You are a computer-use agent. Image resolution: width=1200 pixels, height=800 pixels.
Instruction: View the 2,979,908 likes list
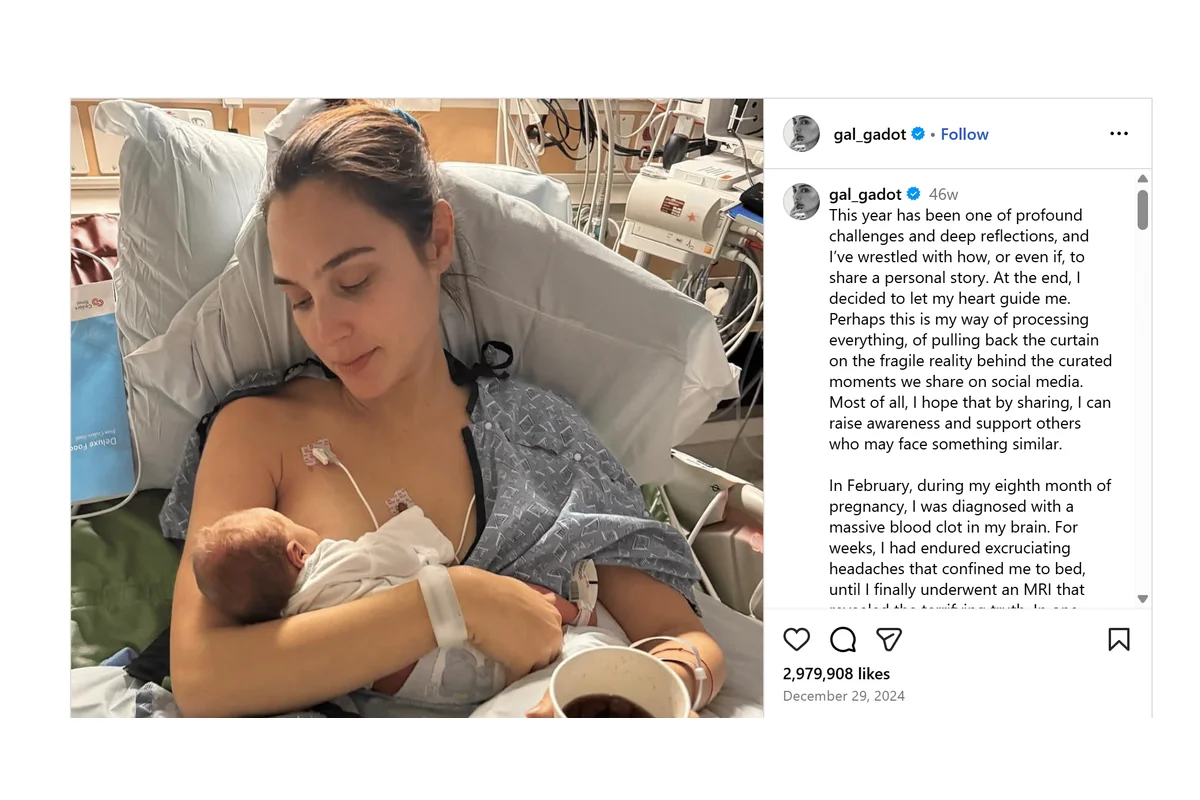coord(836,674)
